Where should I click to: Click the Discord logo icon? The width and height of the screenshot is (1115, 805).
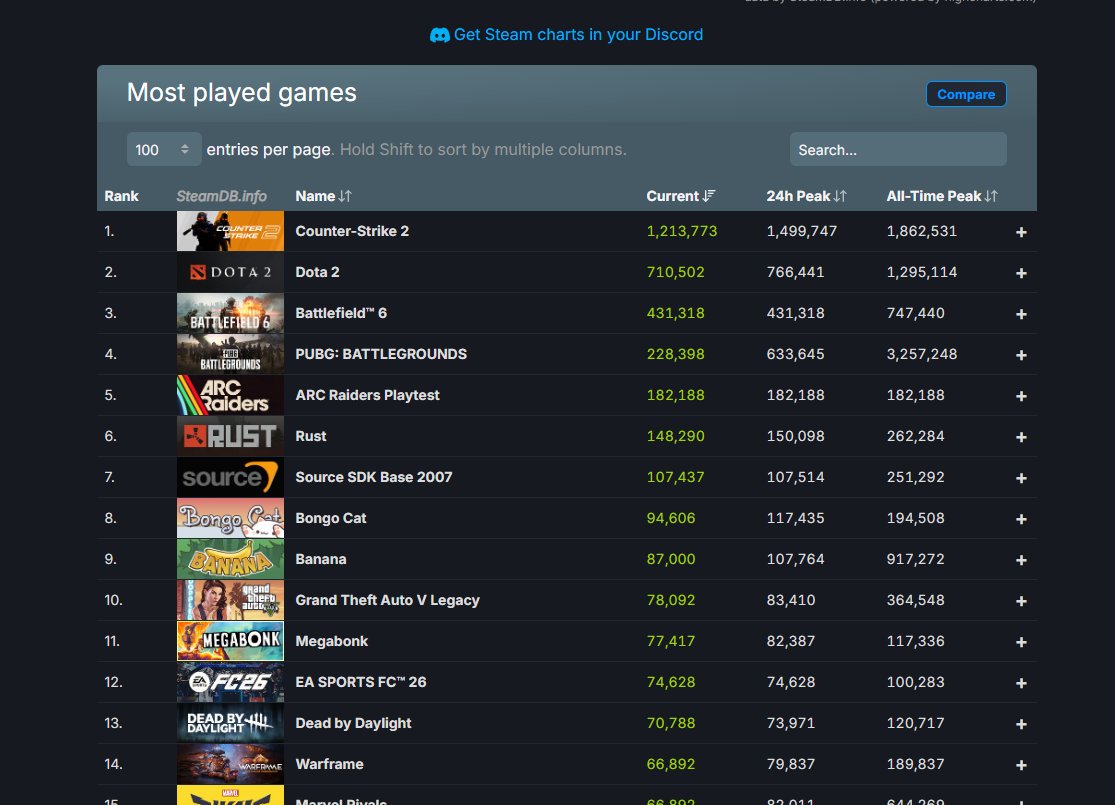[439, 35]
